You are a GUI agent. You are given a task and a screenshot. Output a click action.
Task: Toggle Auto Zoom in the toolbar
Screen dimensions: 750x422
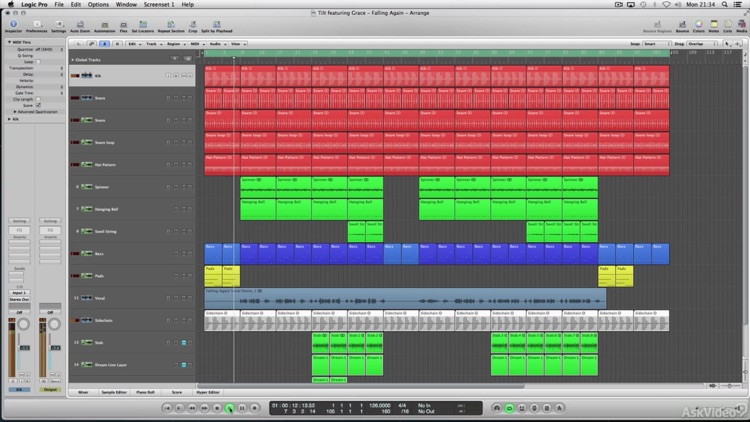[x=80, y=26]
